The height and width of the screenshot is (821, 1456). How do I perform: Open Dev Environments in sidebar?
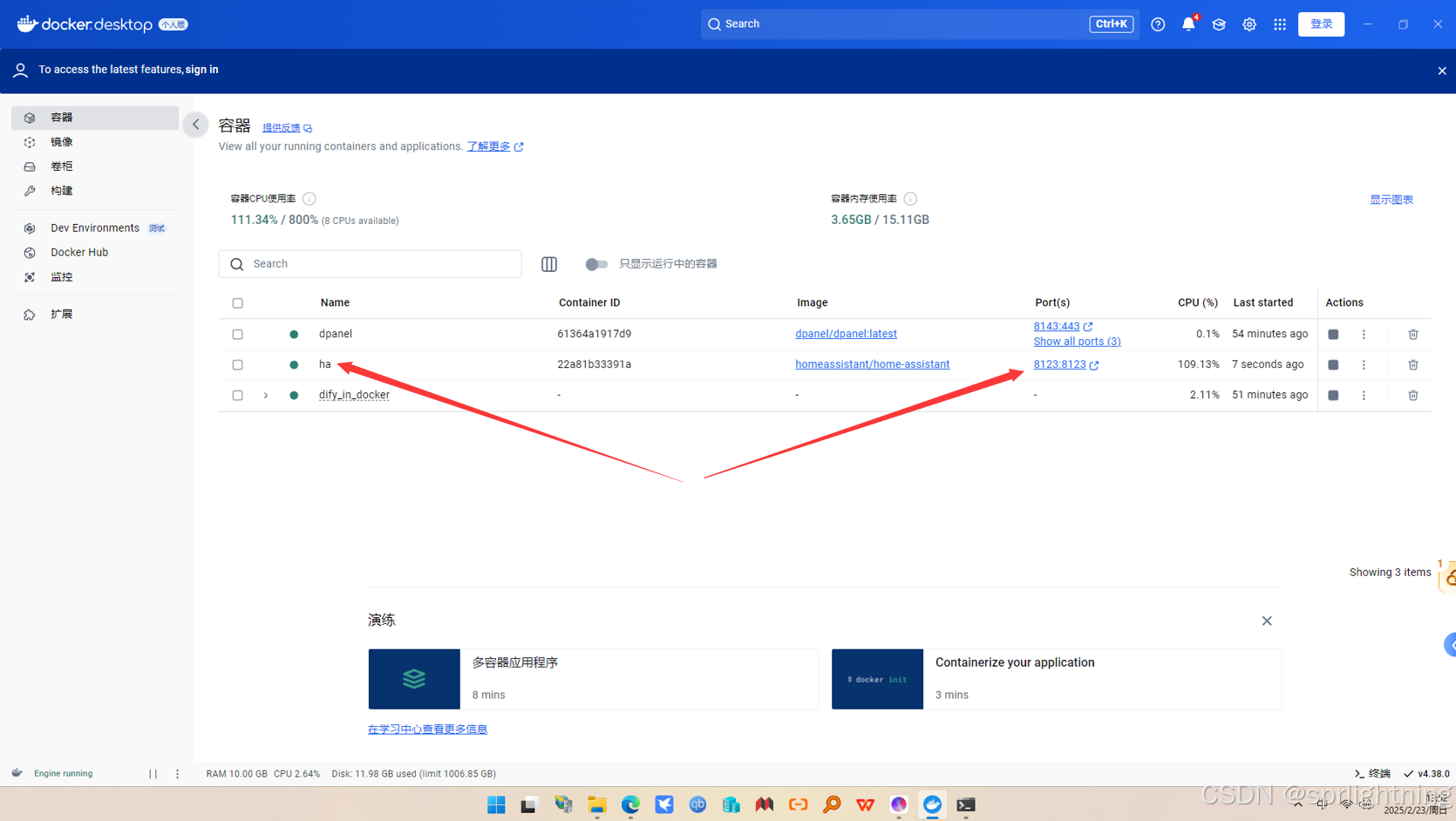pyautogui.click(x=95, y=228)
